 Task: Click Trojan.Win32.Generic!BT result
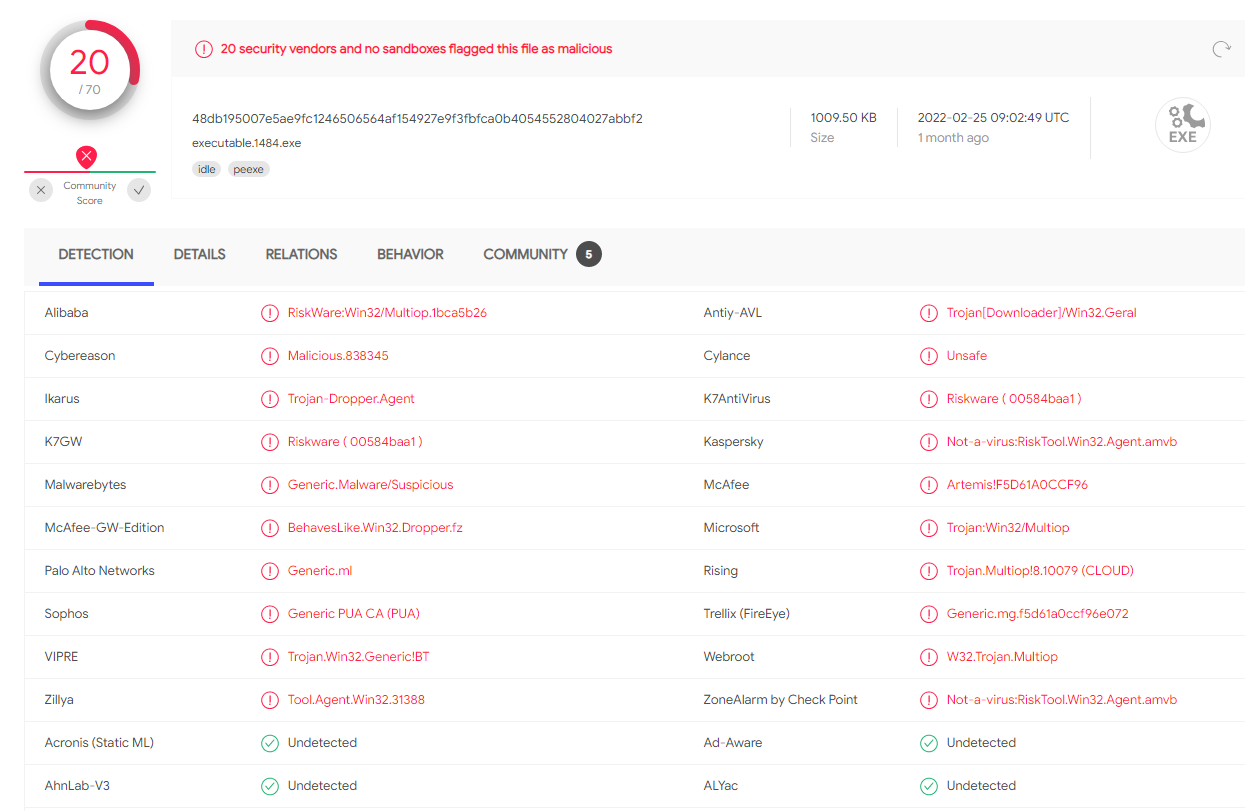tap(358, 657)
